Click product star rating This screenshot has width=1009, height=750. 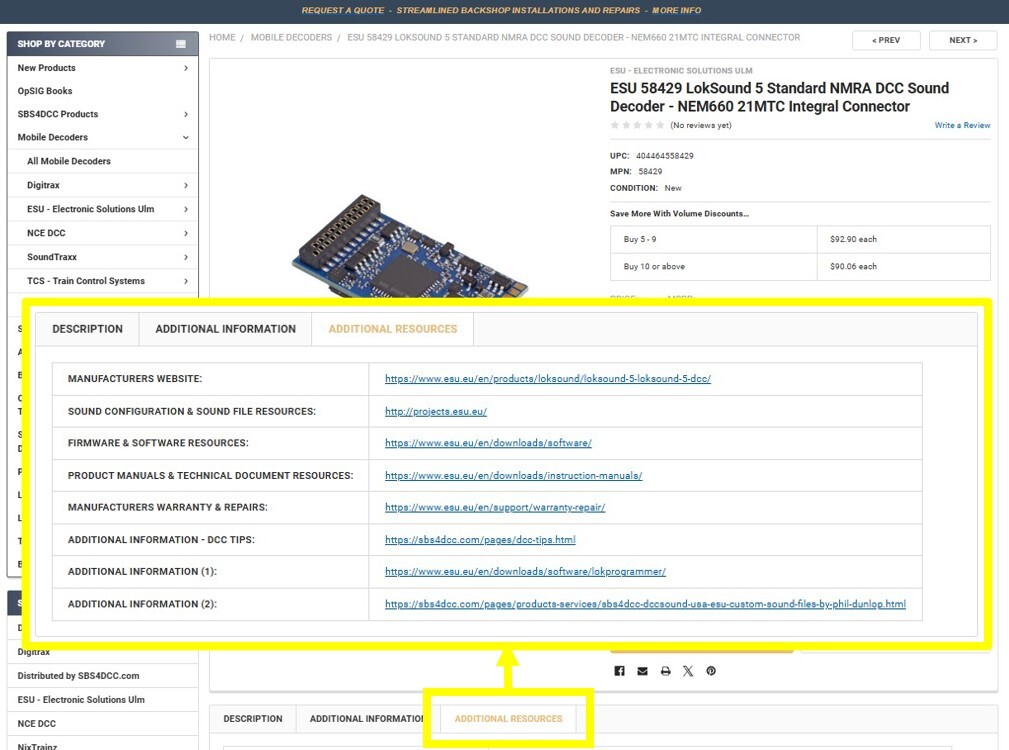637,125
